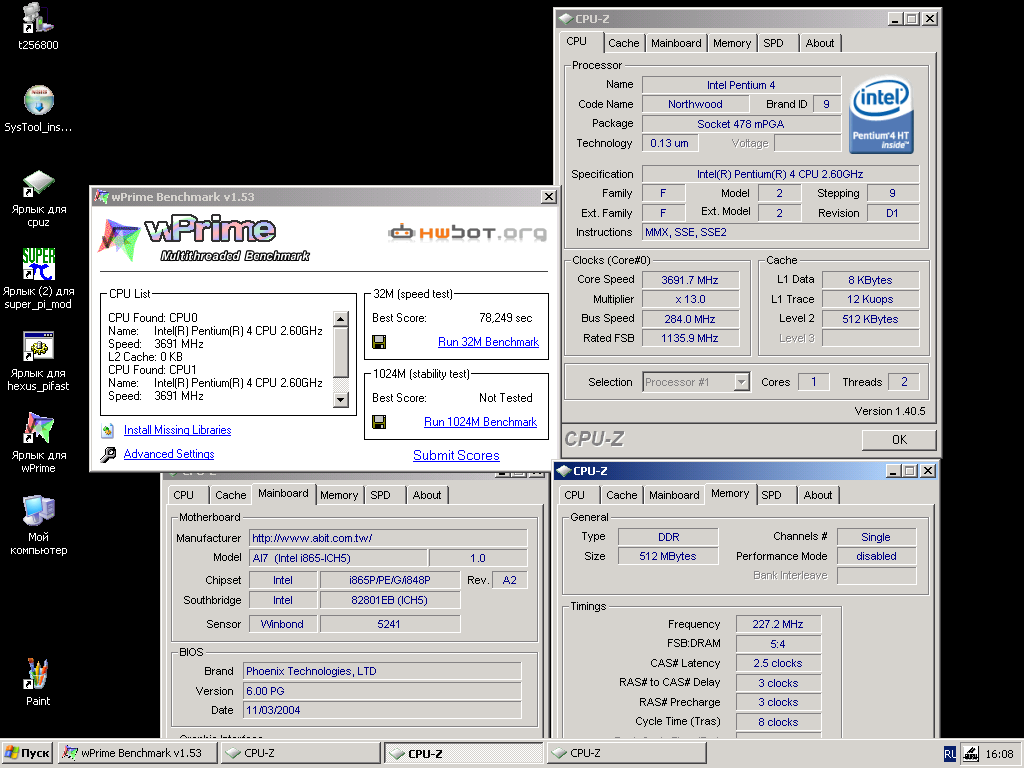Click the Submit Scores link
1024x768 pixels.
456,455
